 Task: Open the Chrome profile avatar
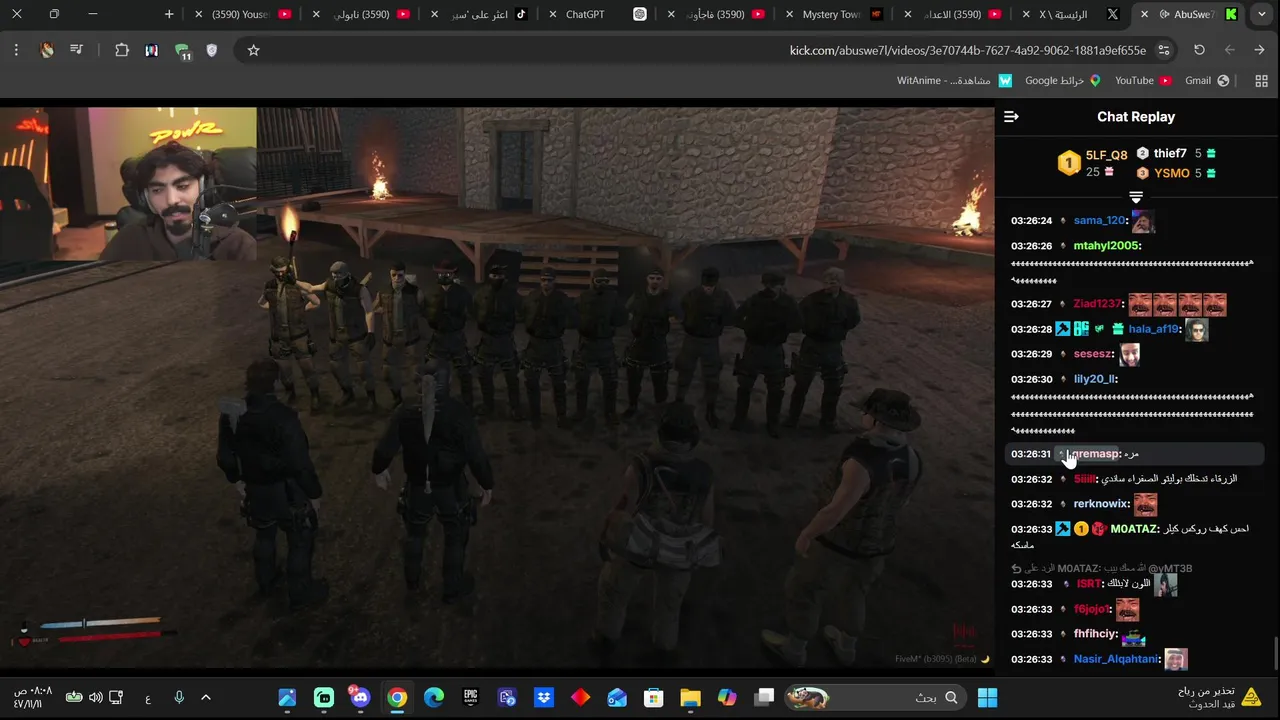47,50
